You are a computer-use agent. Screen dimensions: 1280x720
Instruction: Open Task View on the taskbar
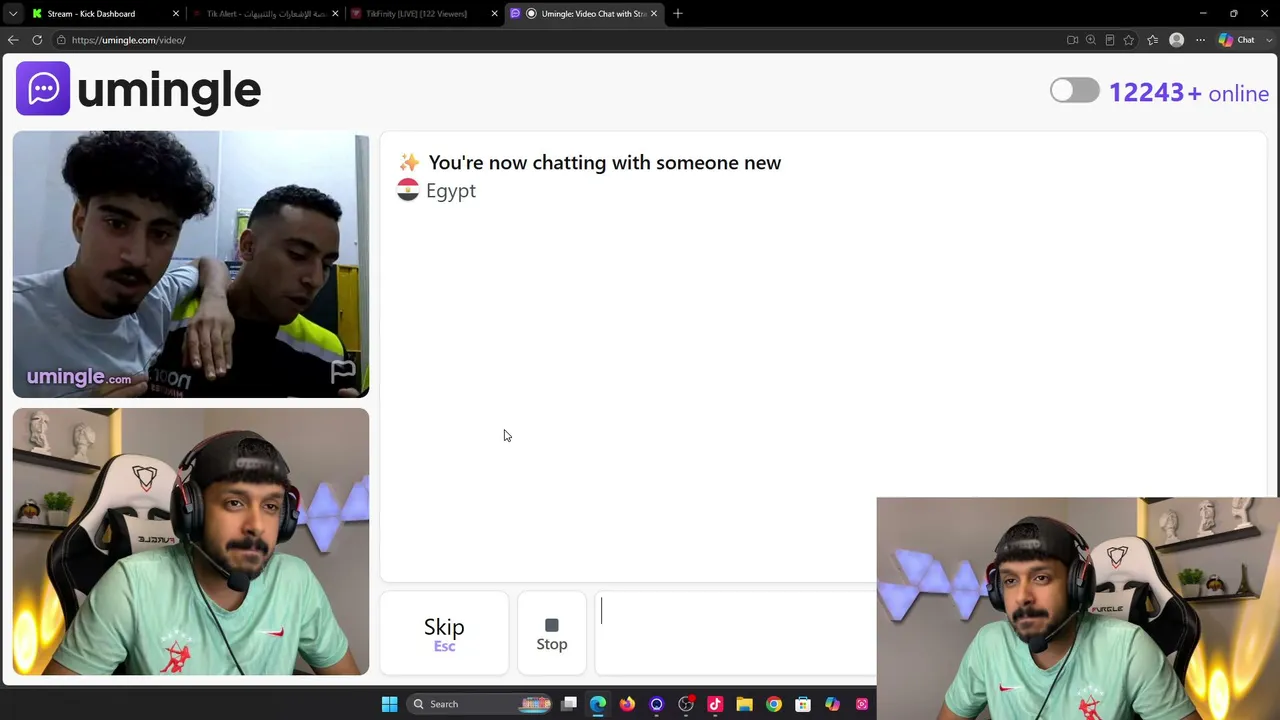[569, 704]
